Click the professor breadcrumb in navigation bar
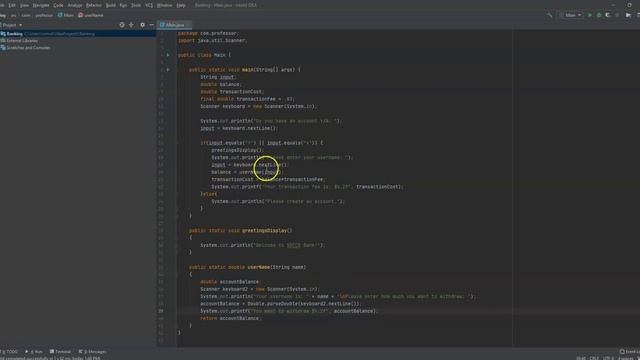This screenshot has height=360, width=640. 44,15
